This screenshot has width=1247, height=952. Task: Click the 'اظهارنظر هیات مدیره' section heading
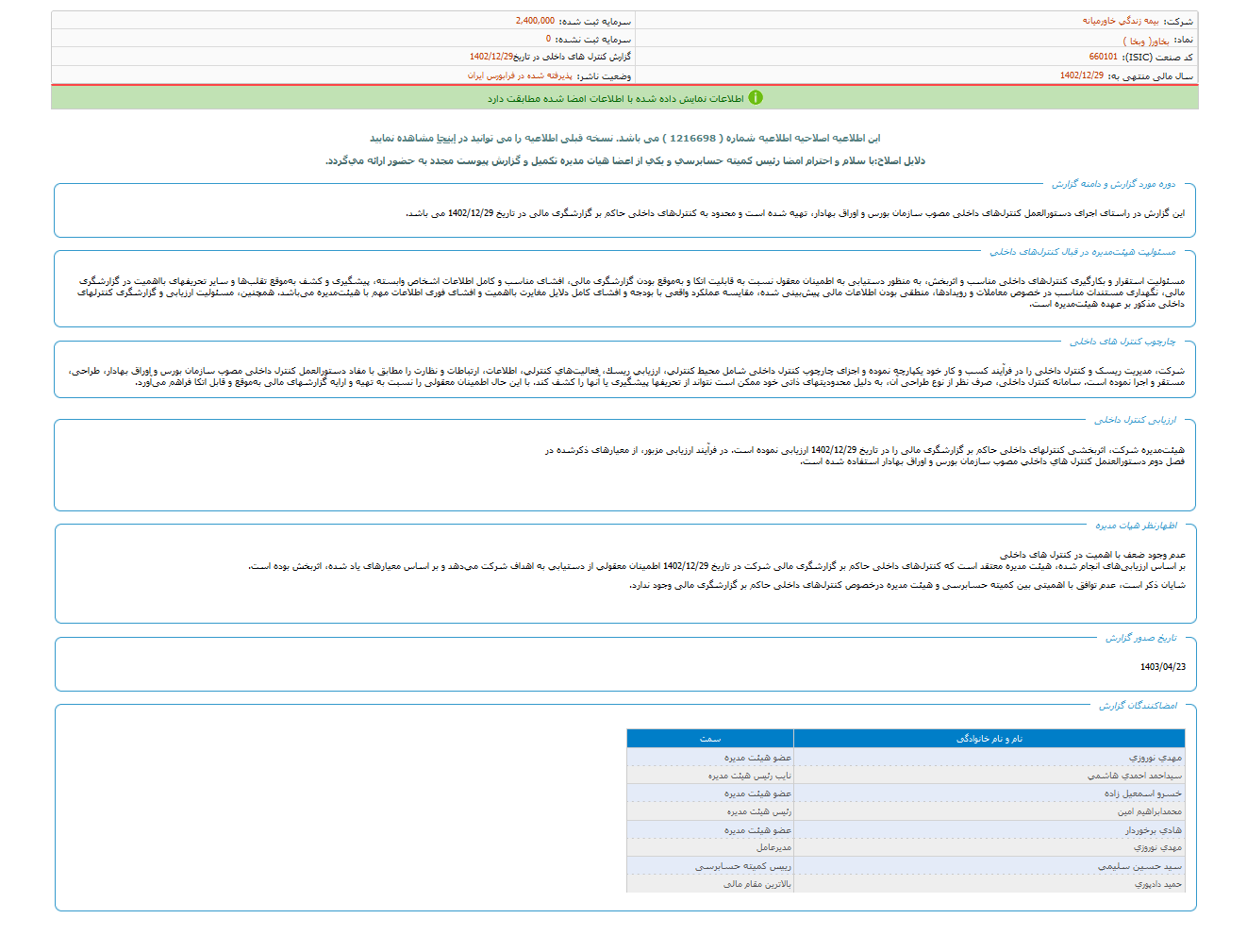[x=1136, y=526]
